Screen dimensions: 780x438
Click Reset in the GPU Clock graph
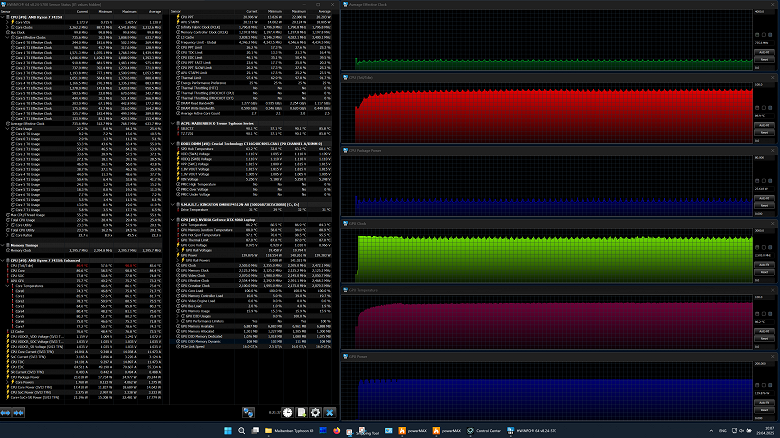coord(764,272)
